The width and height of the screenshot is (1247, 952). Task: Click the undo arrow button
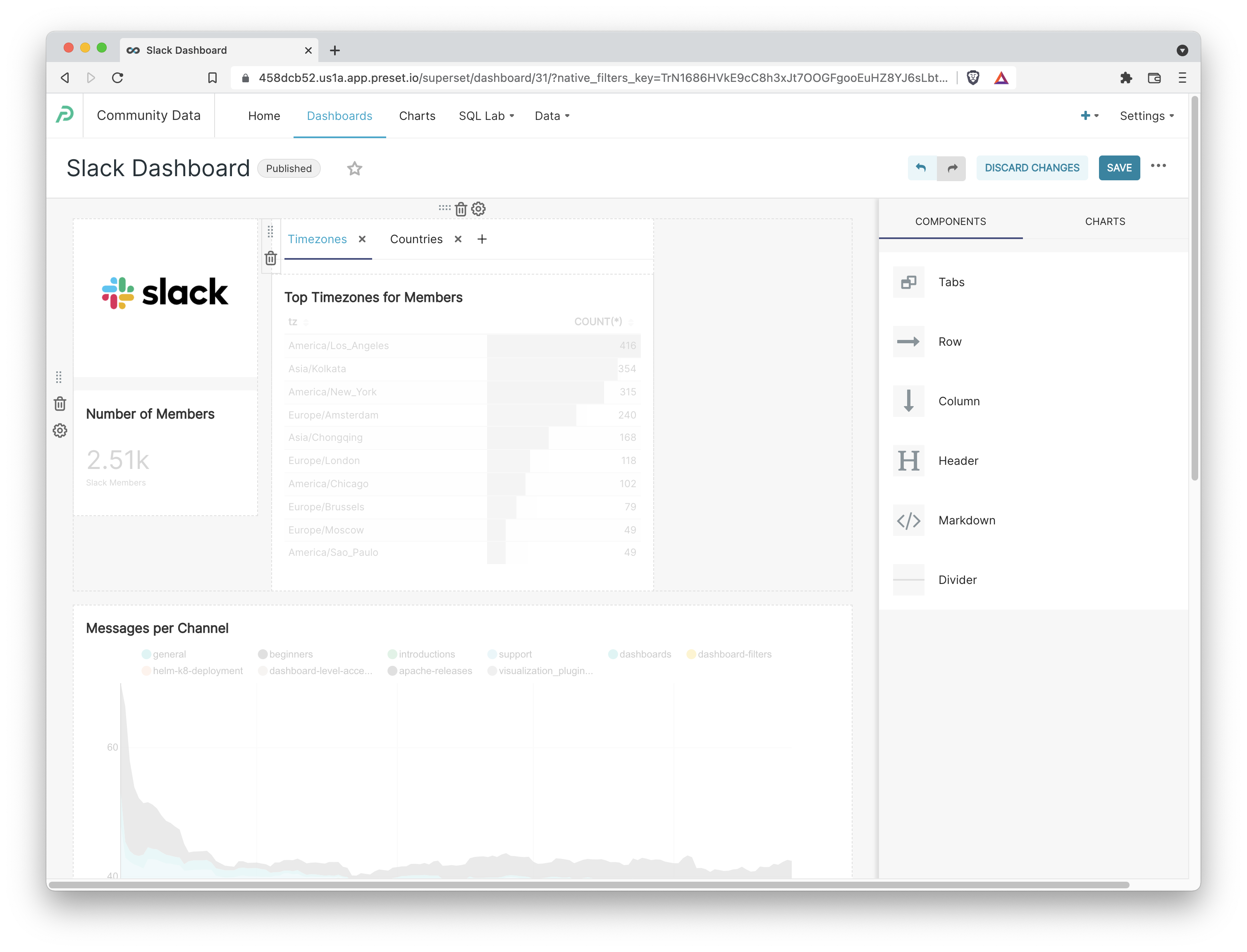[x=921, y=168]
